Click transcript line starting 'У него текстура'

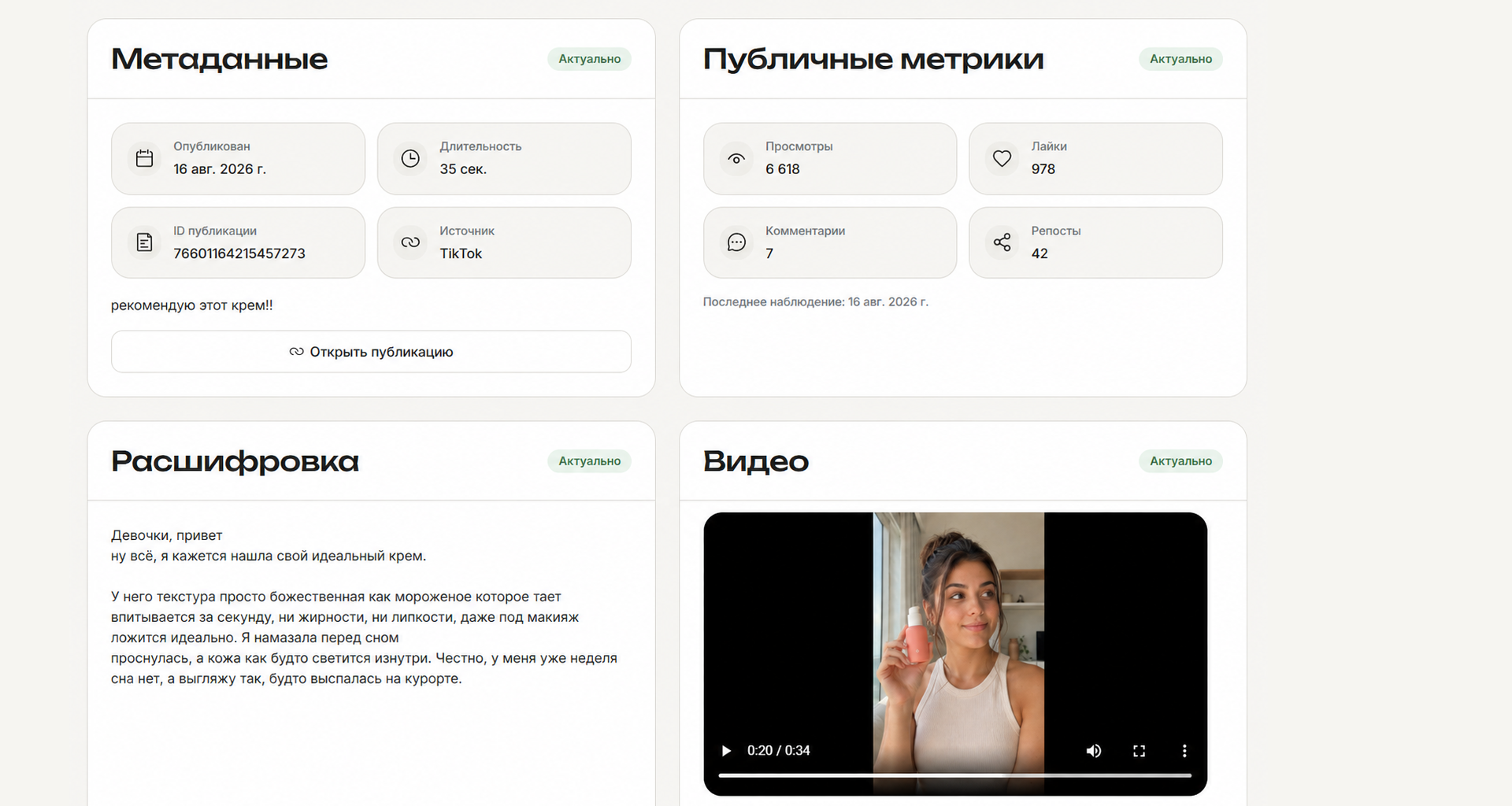[x=336, y=597]
